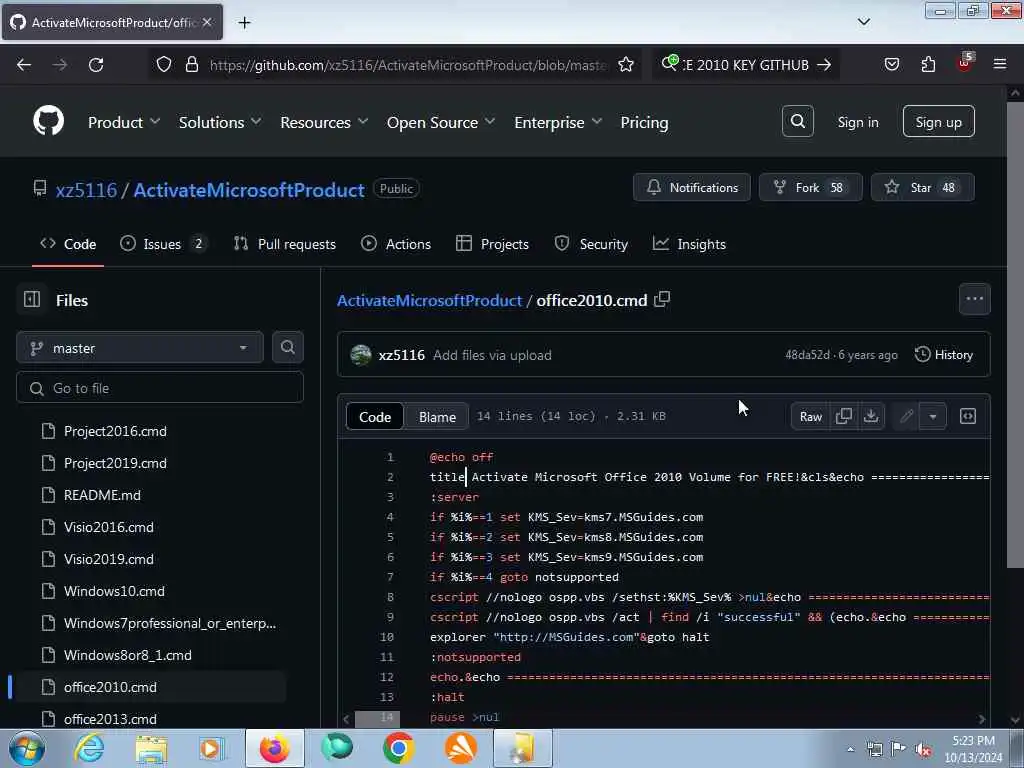Open the extensions puzzle icon
The height and width of the screenshot is (768, 1024).
[x=928, y=65]
